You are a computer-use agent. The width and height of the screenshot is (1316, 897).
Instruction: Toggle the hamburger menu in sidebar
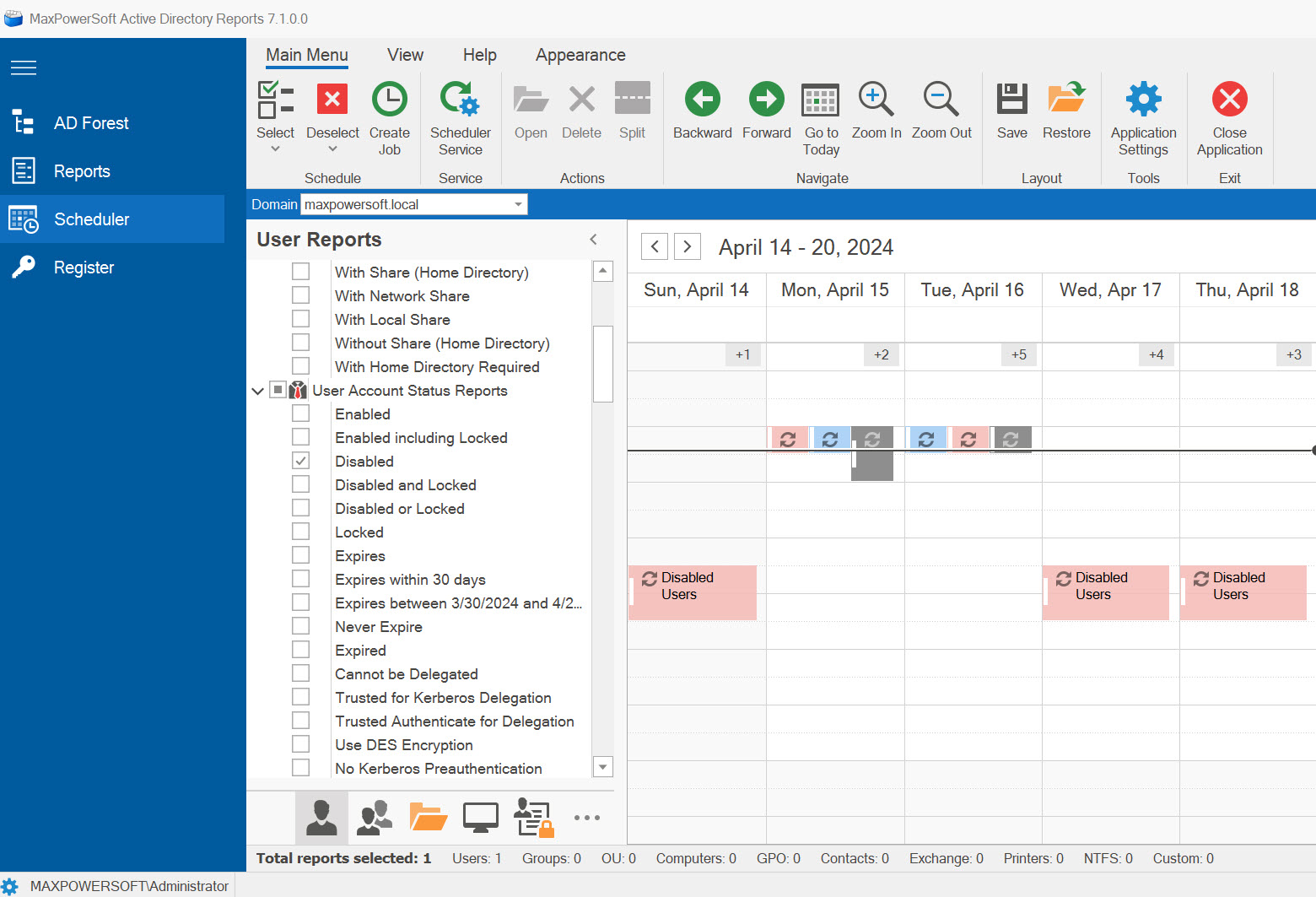24,68
